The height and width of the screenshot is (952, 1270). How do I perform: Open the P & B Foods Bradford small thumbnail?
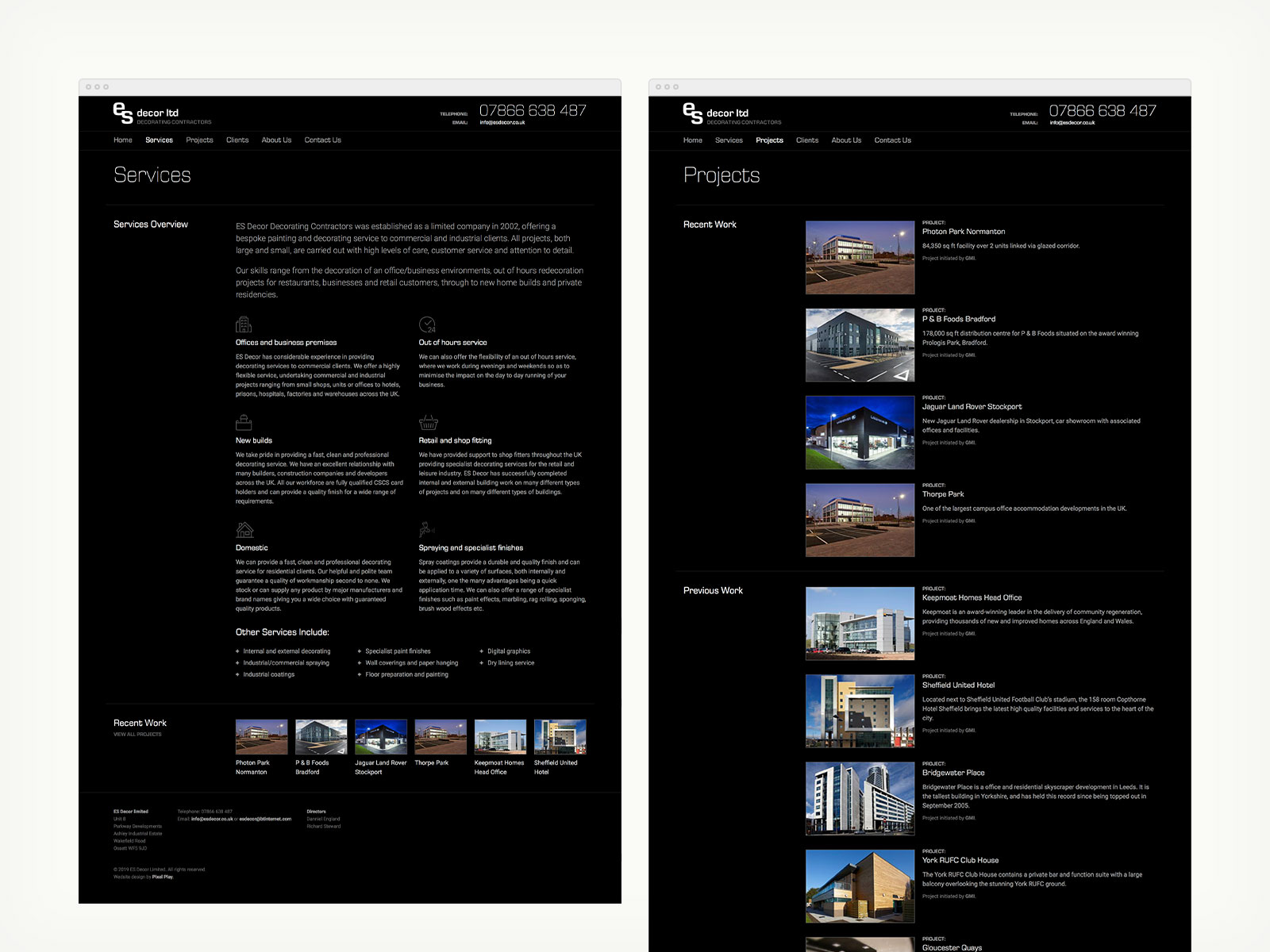click(x=321, y=737)
